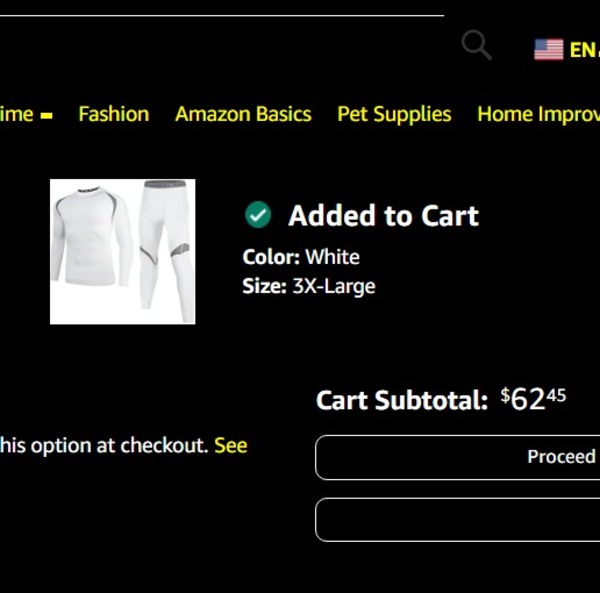Screen dimensions: 600x593
Task: Click the search magnifier icon
Action: 476,45
